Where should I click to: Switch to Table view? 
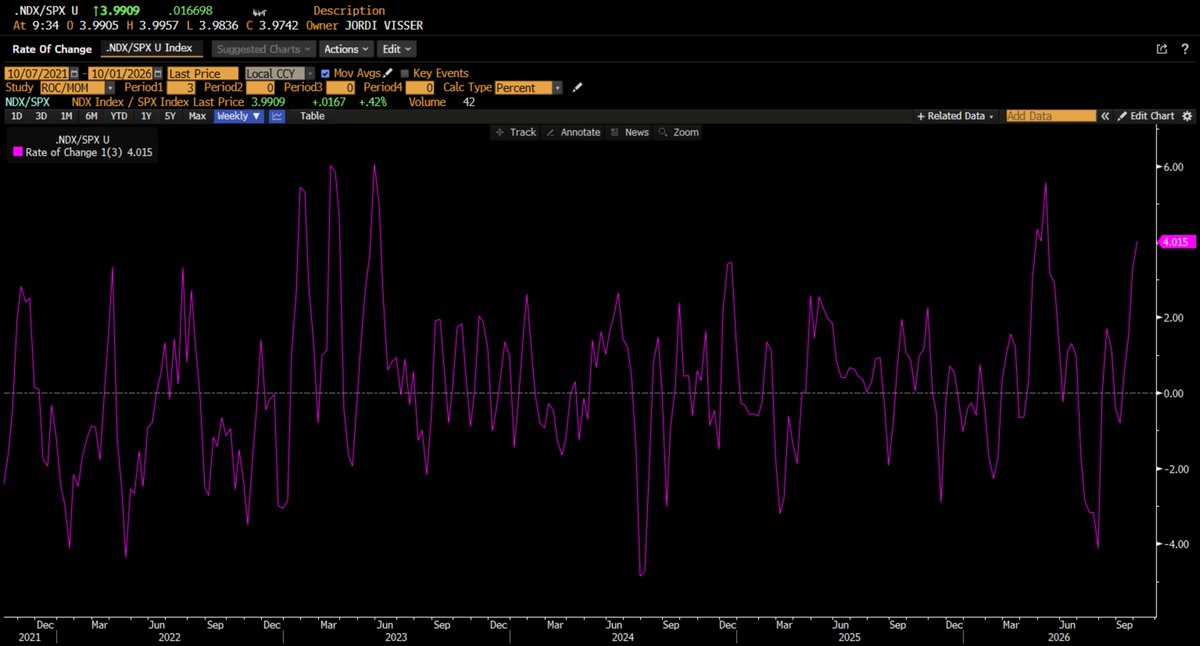(313, 116)
